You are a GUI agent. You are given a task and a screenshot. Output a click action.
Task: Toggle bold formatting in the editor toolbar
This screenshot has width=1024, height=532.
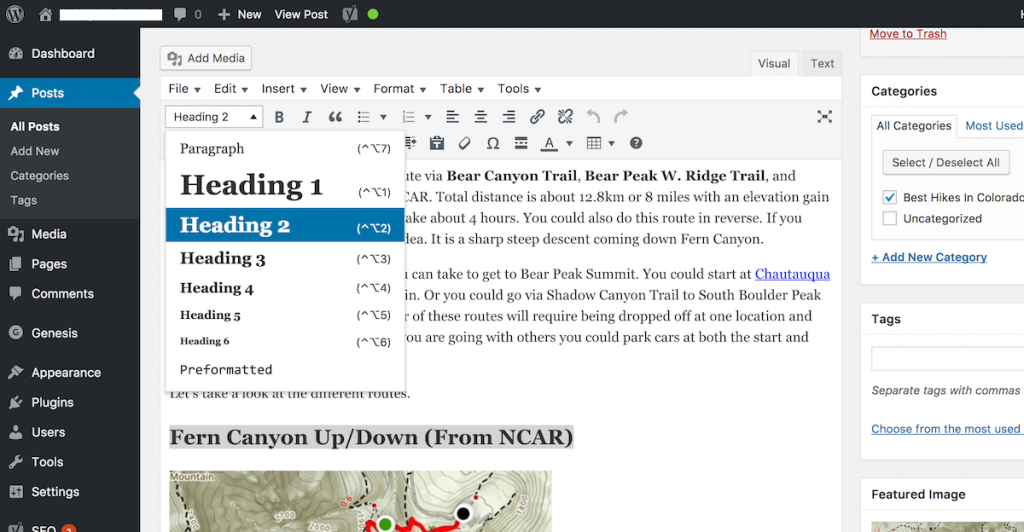point(279,117)
